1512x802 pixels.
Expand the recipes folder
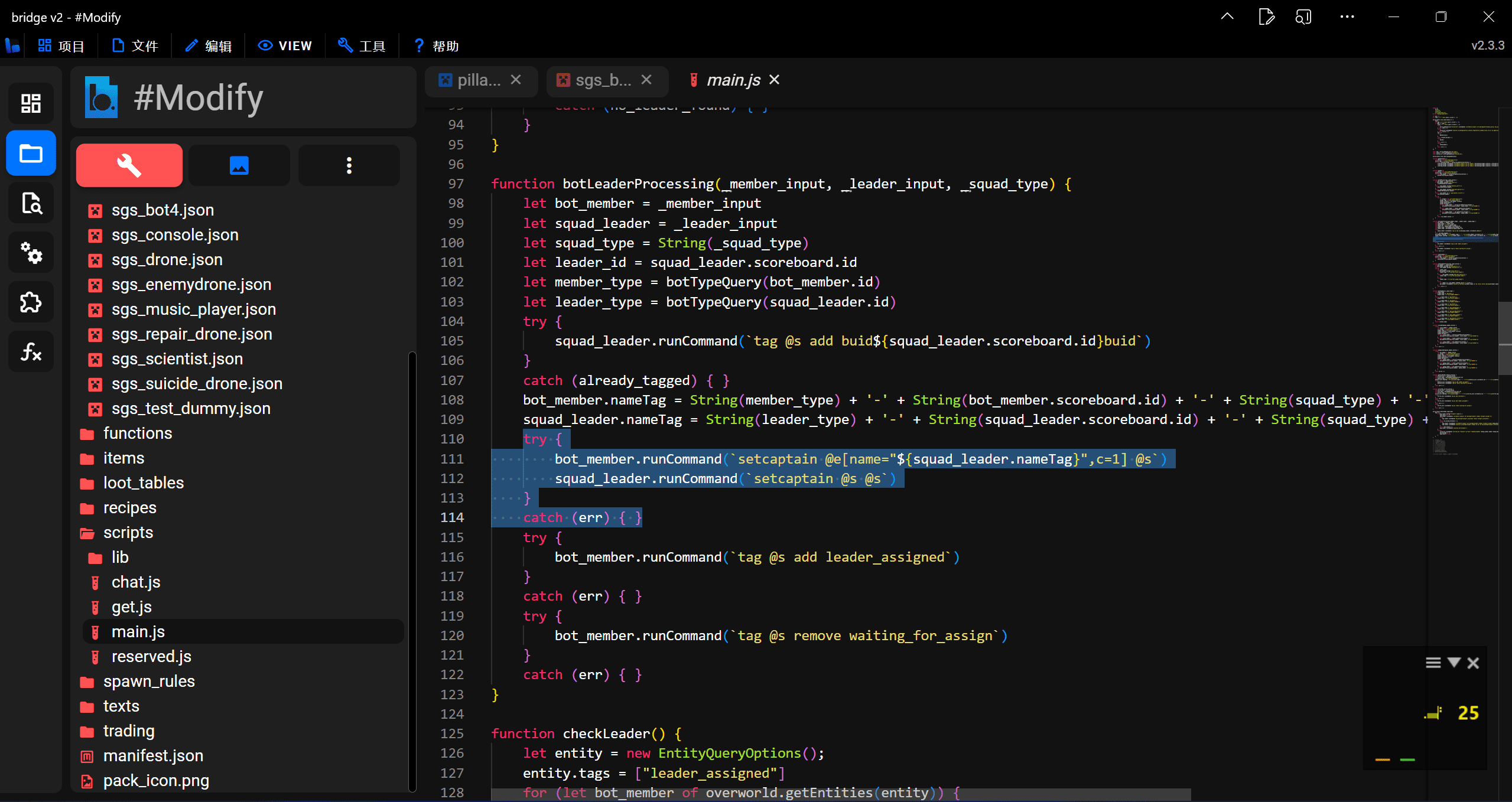(x=239, y=508)
